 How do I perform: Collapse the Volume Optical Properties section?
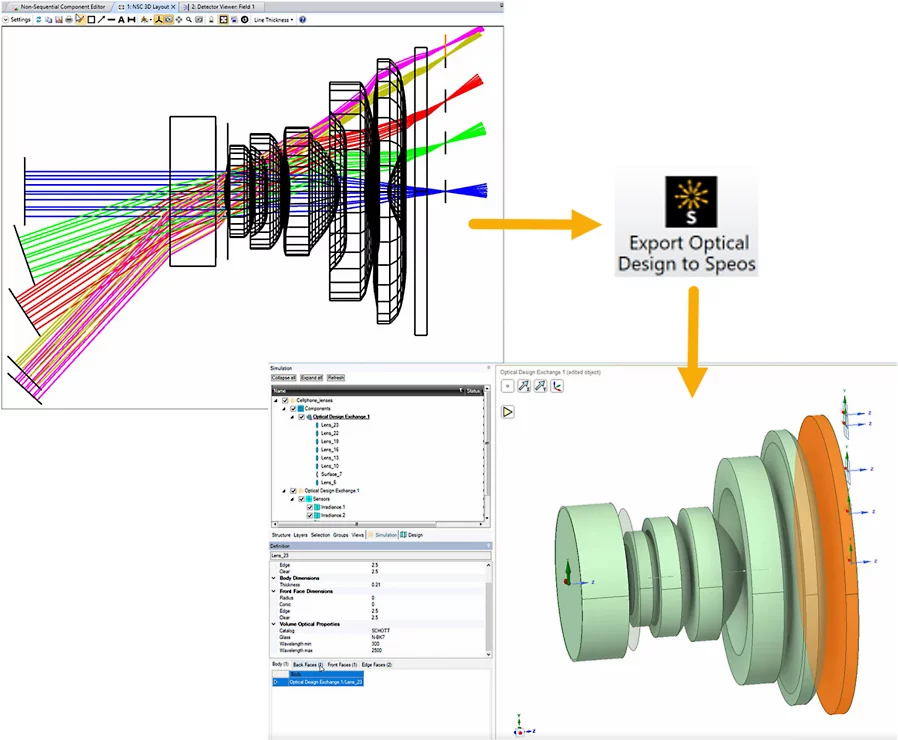(274, 624)
